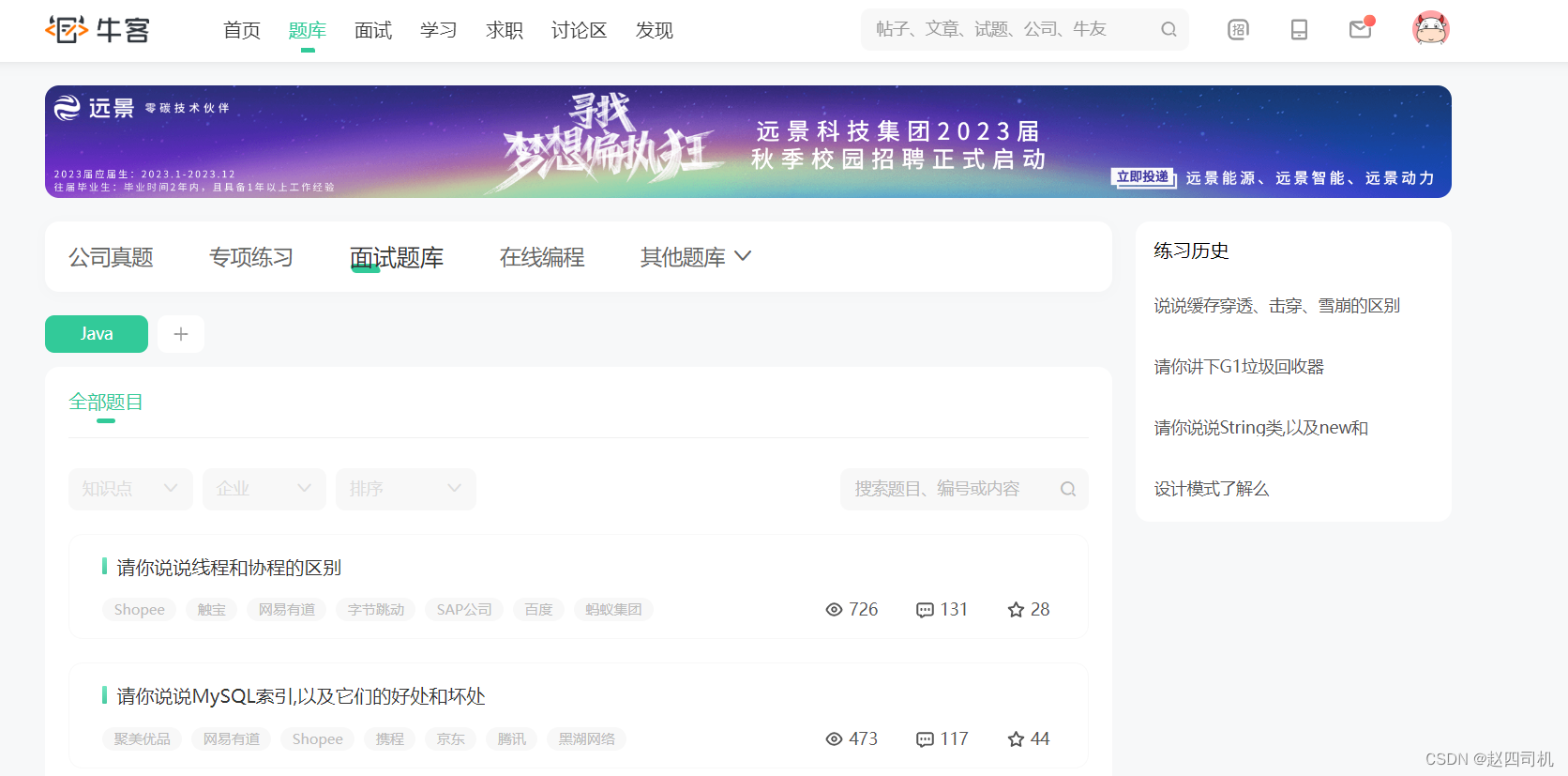Open 讨论区 in top navigation
The width and height of the screenshot is (1568, 776).
[x=580, y=30]
